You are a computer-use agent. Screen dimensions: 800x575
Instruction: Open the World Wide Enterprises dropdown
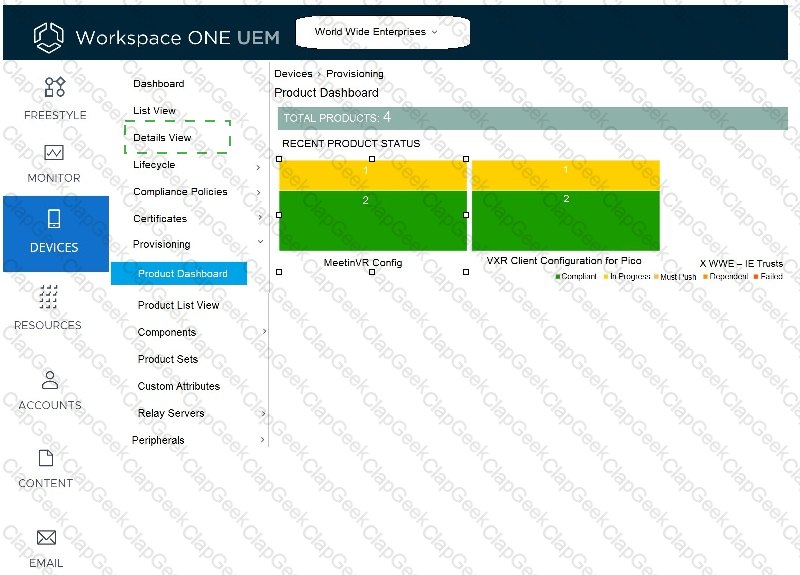click(x=376, y=32)
